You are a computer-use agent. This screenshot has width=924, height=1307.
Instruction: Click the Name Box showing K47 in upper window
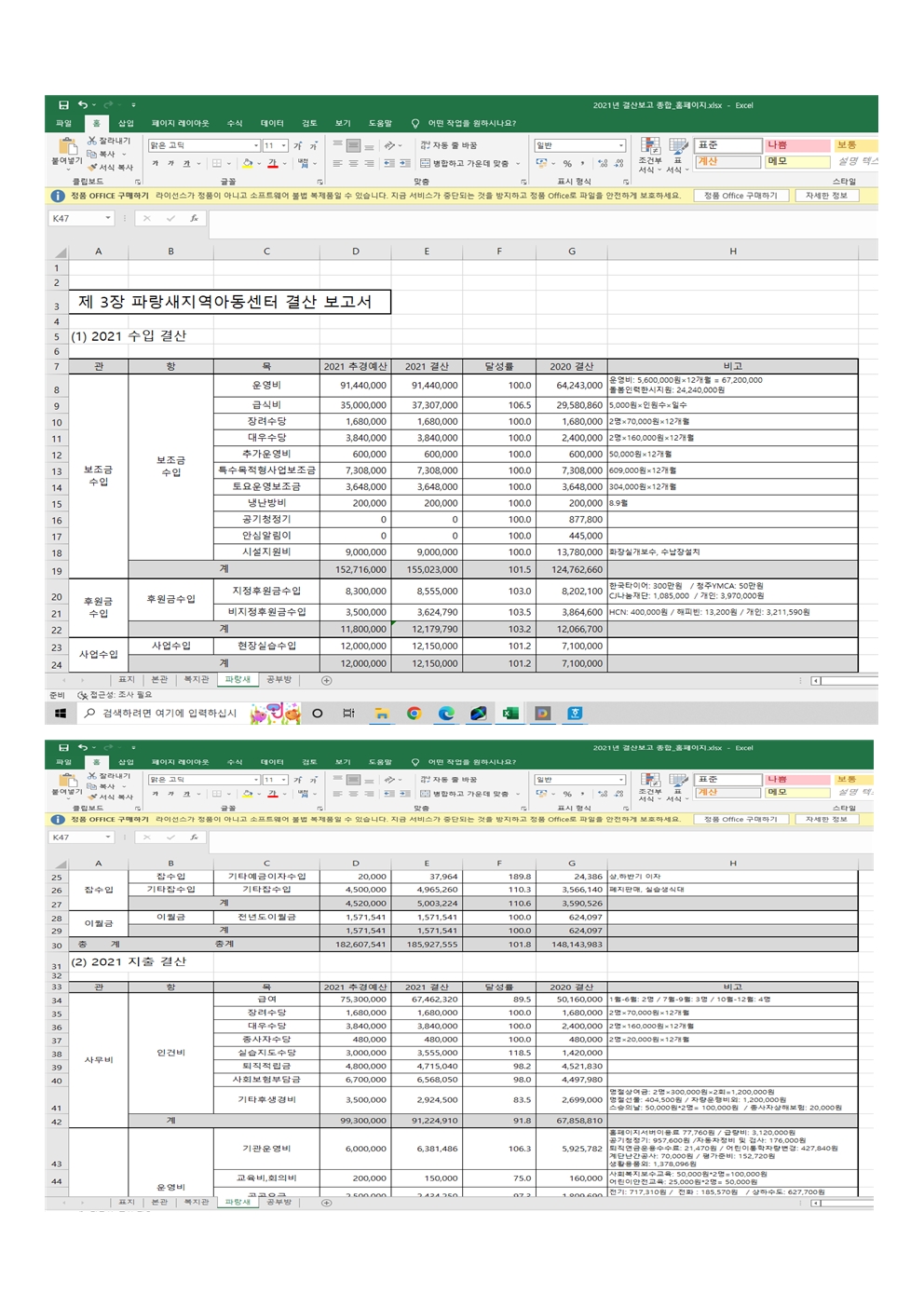click(x=81, y=218)
